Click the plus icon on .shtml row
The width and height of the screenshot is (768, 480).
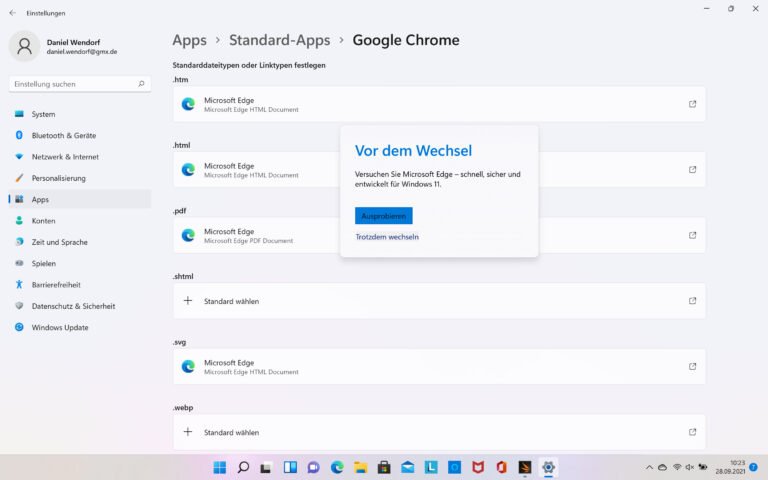click(x=188, y=300)
